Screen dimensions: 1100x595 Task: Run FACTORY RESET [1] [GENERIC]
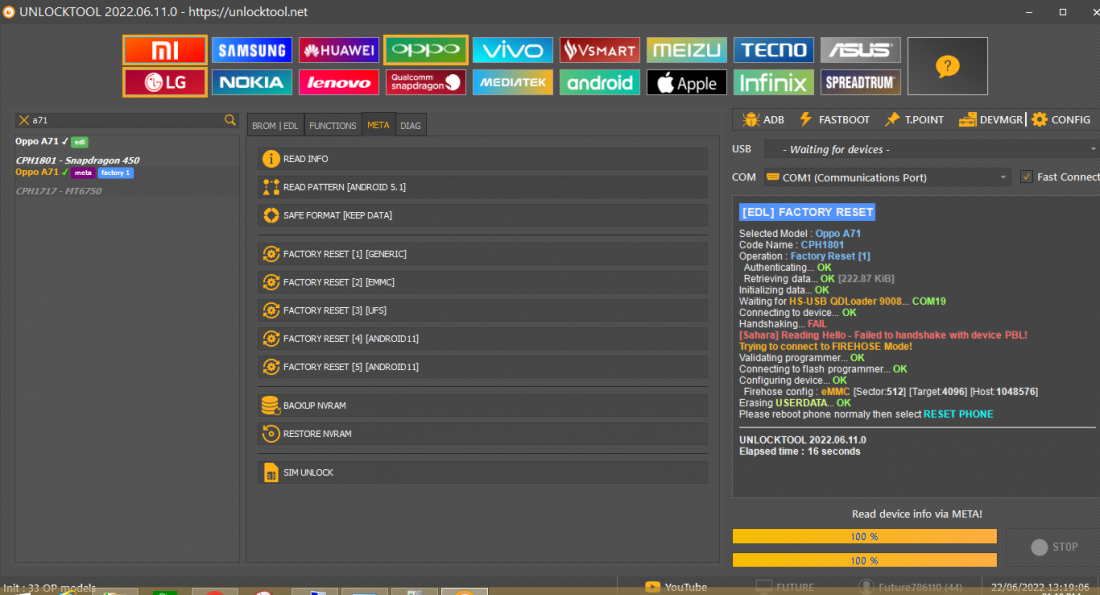coord(483,254)
